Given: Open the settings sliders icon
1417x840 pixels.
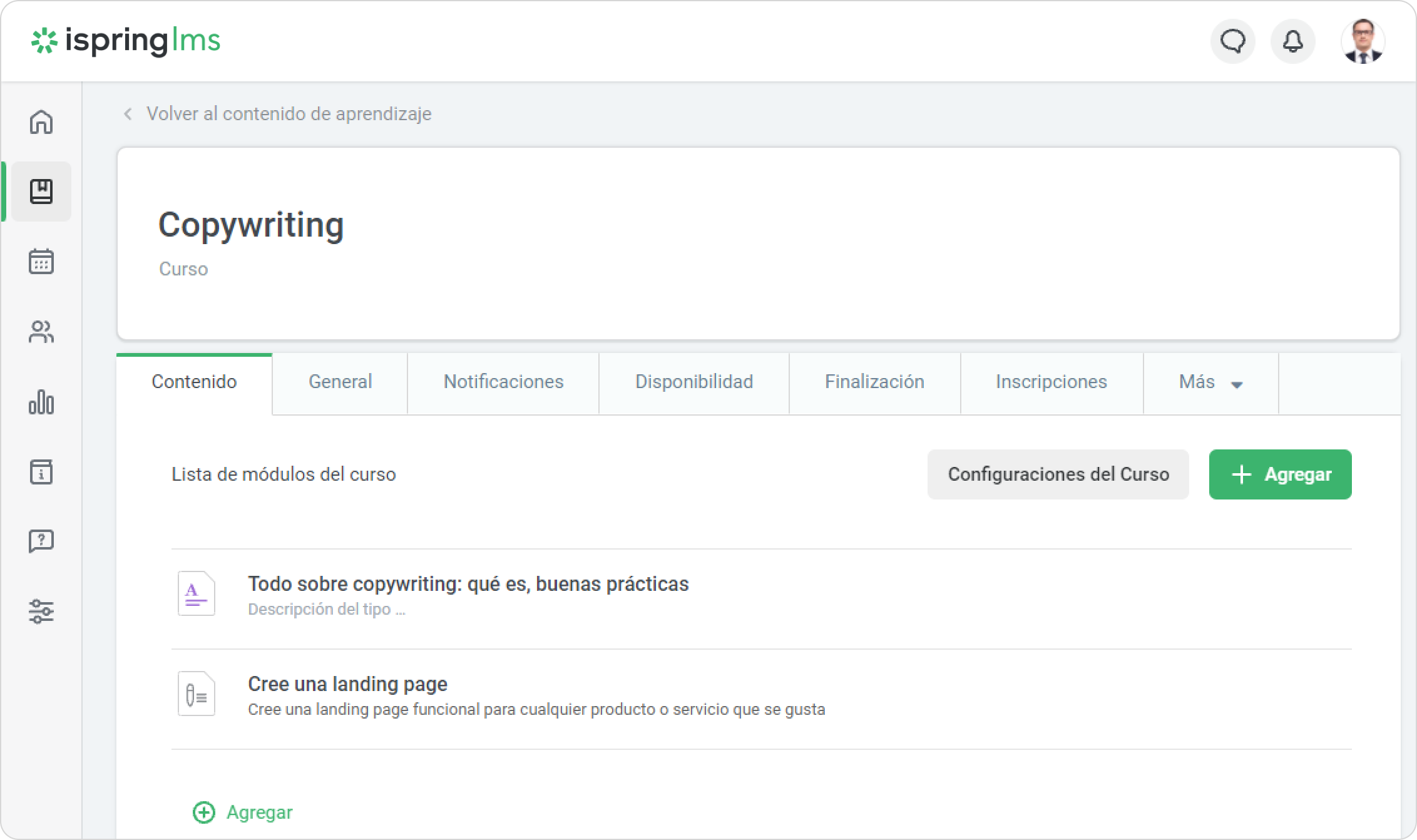Looking at the screenshot, I should point(41,611).
